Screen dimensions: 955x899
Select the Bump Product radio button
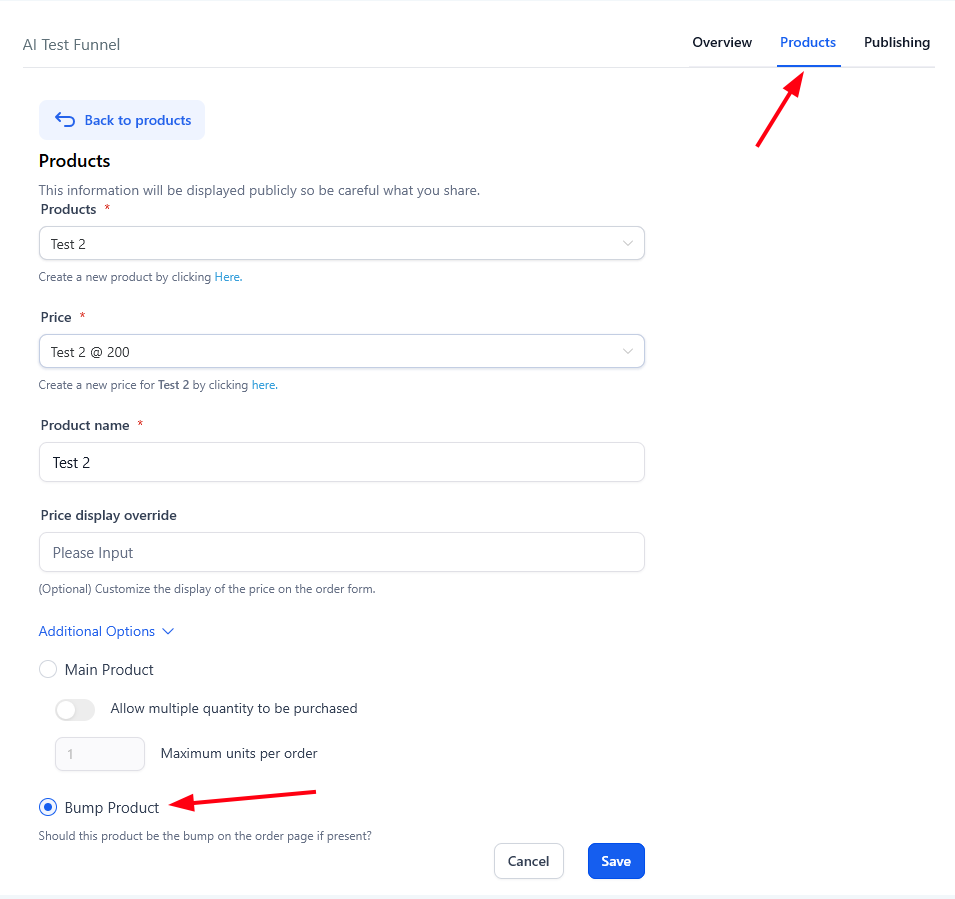tap(48, 807)
